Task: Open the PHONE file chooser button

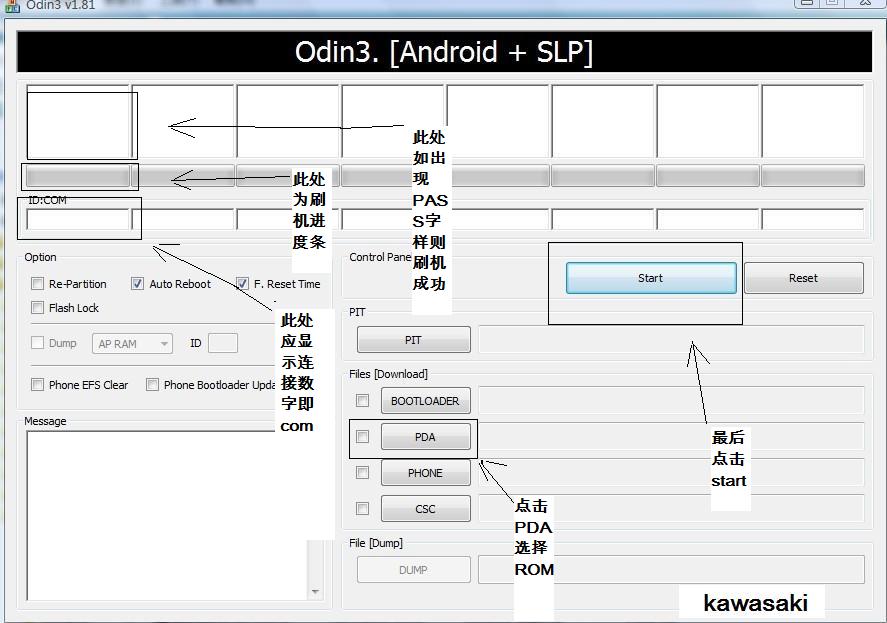Action: coord(425,472)
